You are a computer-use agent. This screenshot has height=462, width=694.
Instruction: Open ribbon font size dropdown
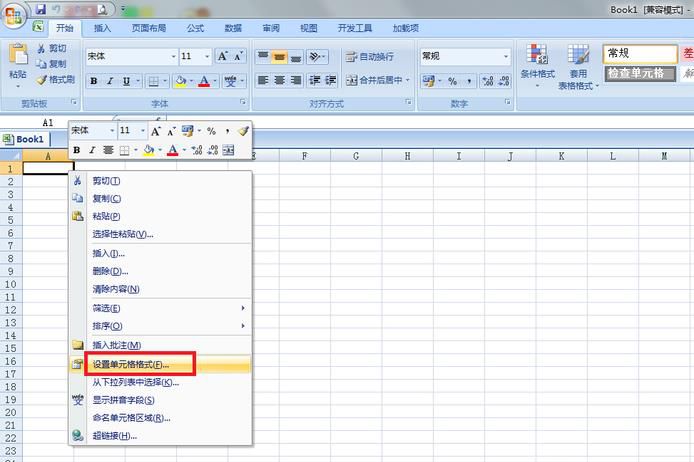point(207,57)
